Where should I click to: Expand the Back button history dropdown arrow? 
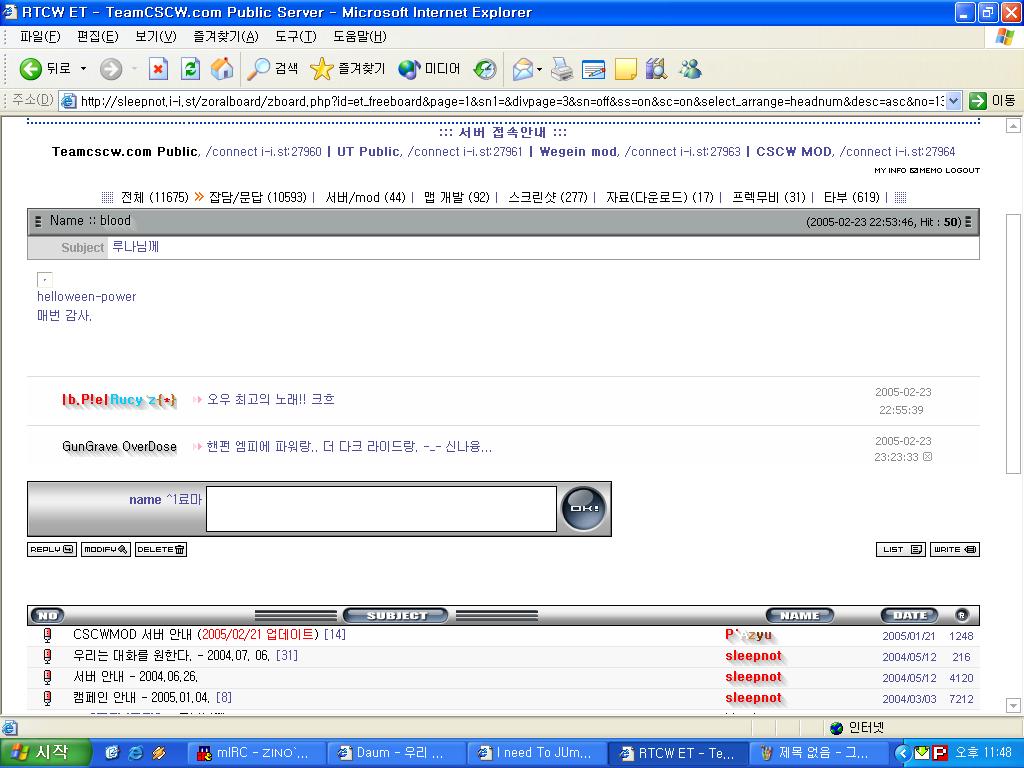click(x=84, y=69)
